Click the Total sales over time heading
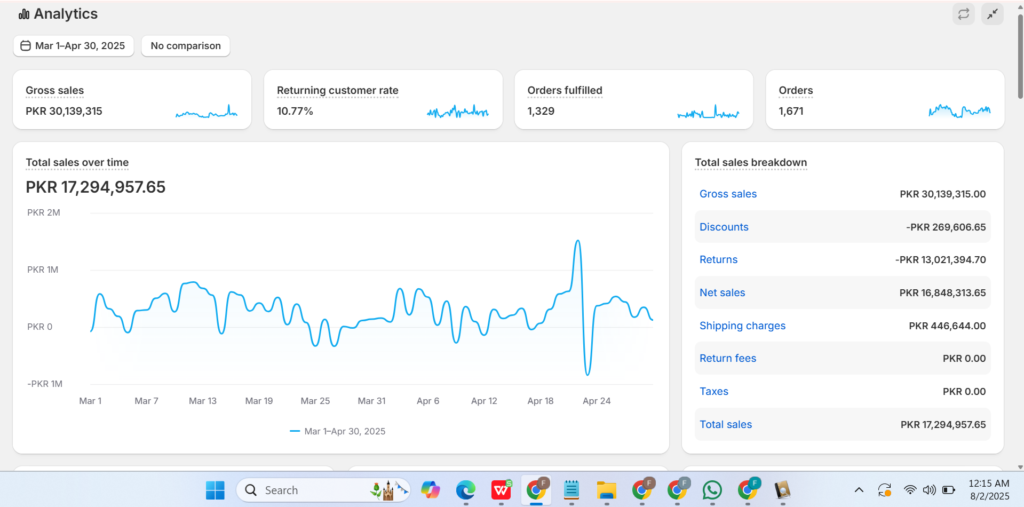This screenshot has width=1024, height=507. click(x=77, y=163)
